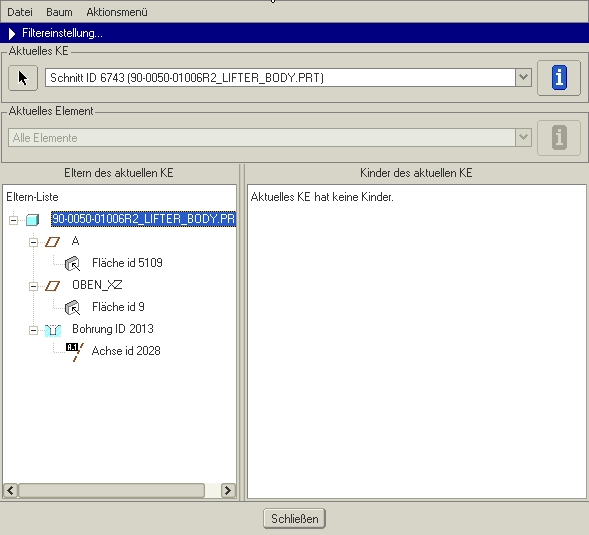This screenshot has width=589, height=535.
Task: Click the right arrow of horizontal scrollbar
Action: [x=228, y=490]
